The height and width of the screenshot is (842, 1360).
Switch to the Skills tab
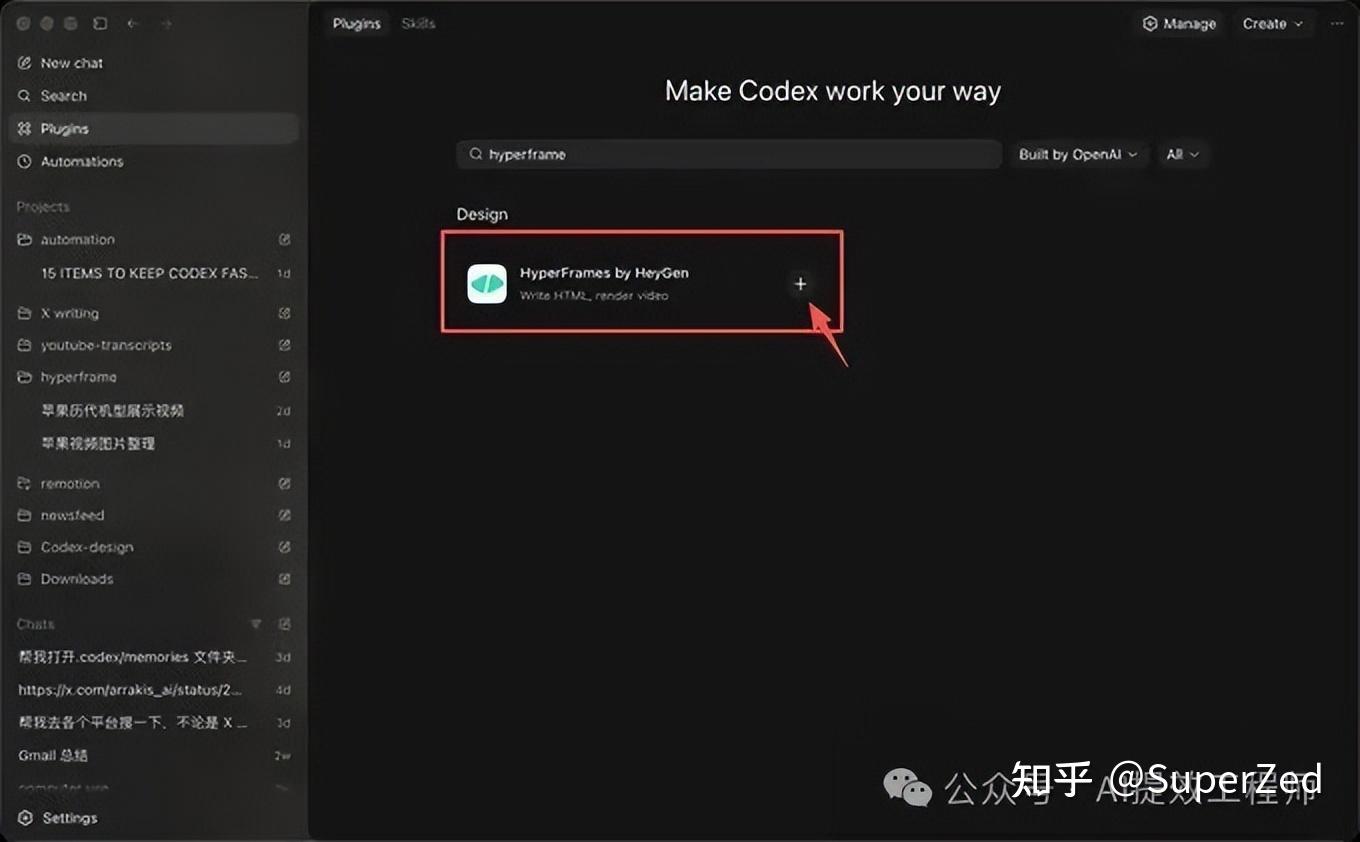[x=418, y=23]
